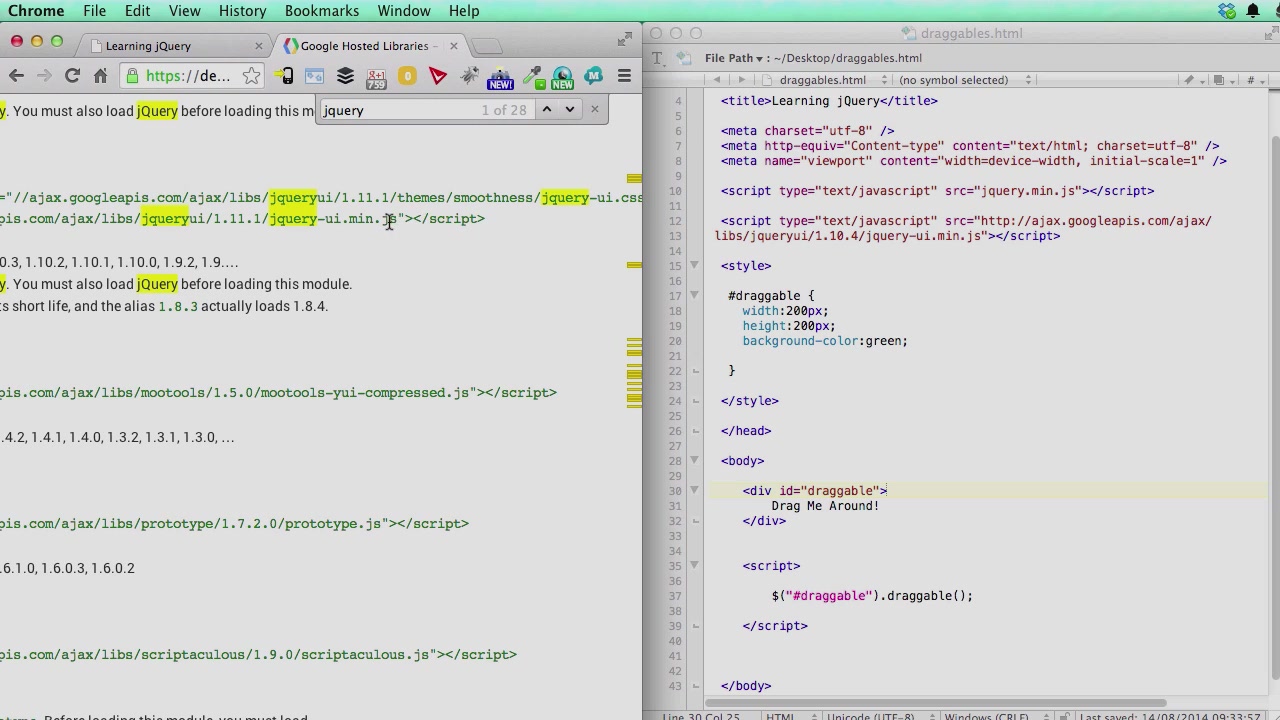Open the yellow badge 0 extension
The height and width of the screenshot is (720, 1280).
point(407,76)
